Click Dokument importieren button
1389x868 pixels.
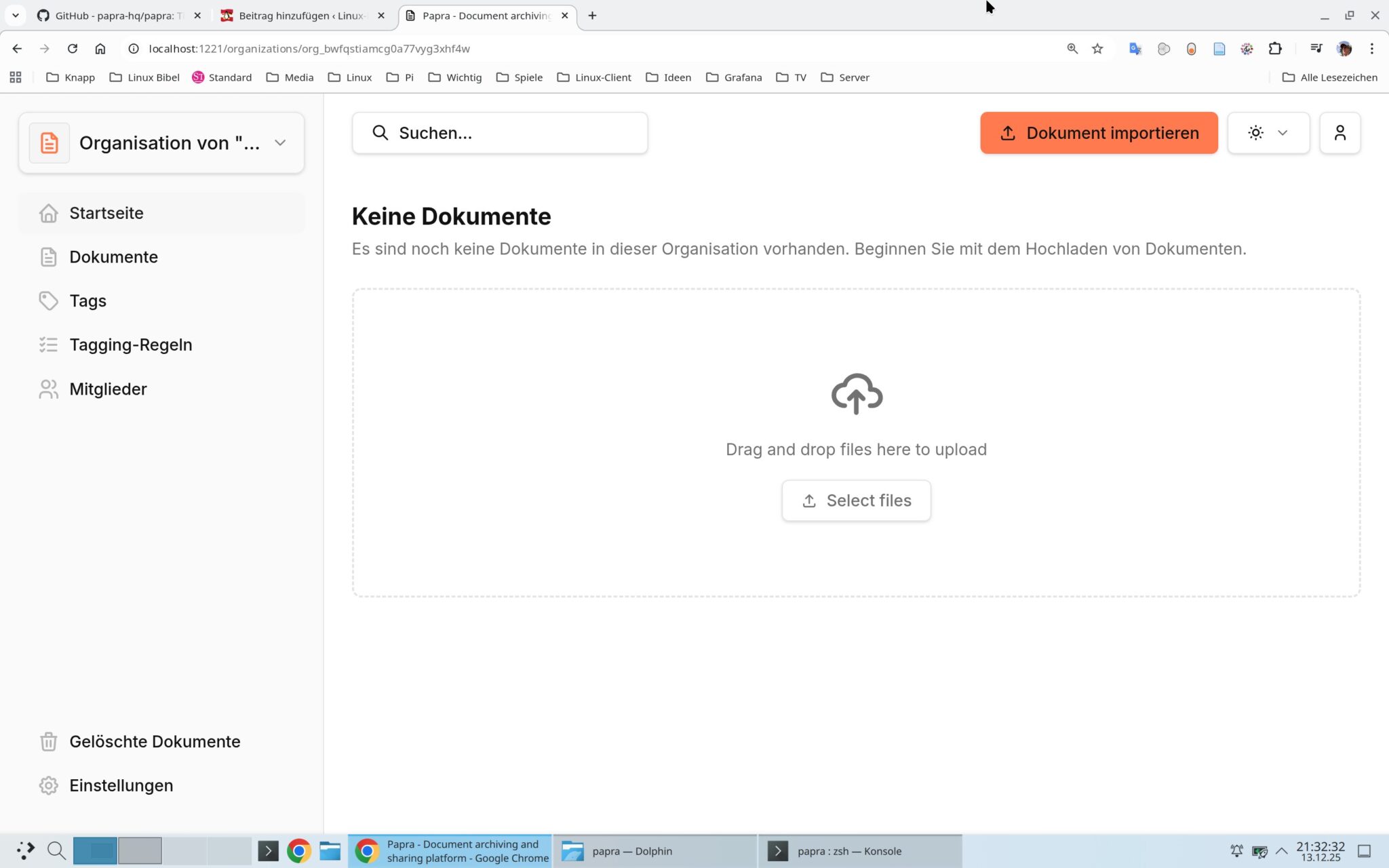[1099, 133]
